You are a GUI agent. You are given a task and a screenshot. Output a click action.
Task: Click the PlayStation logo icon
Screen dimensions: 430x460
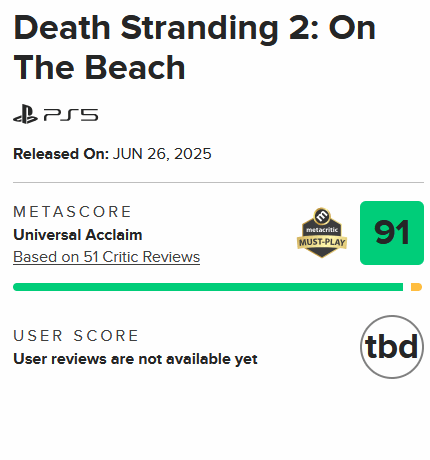(x=25, y=114)
